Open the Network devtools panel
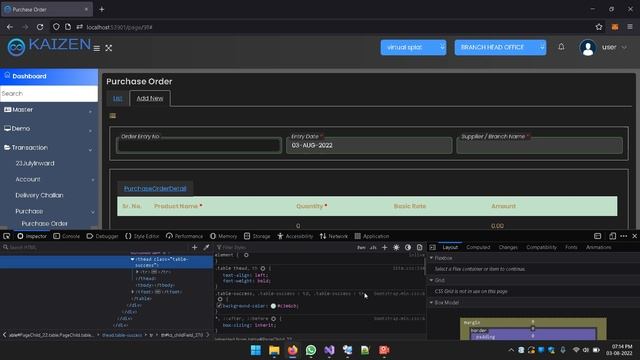 coord(333,236)
